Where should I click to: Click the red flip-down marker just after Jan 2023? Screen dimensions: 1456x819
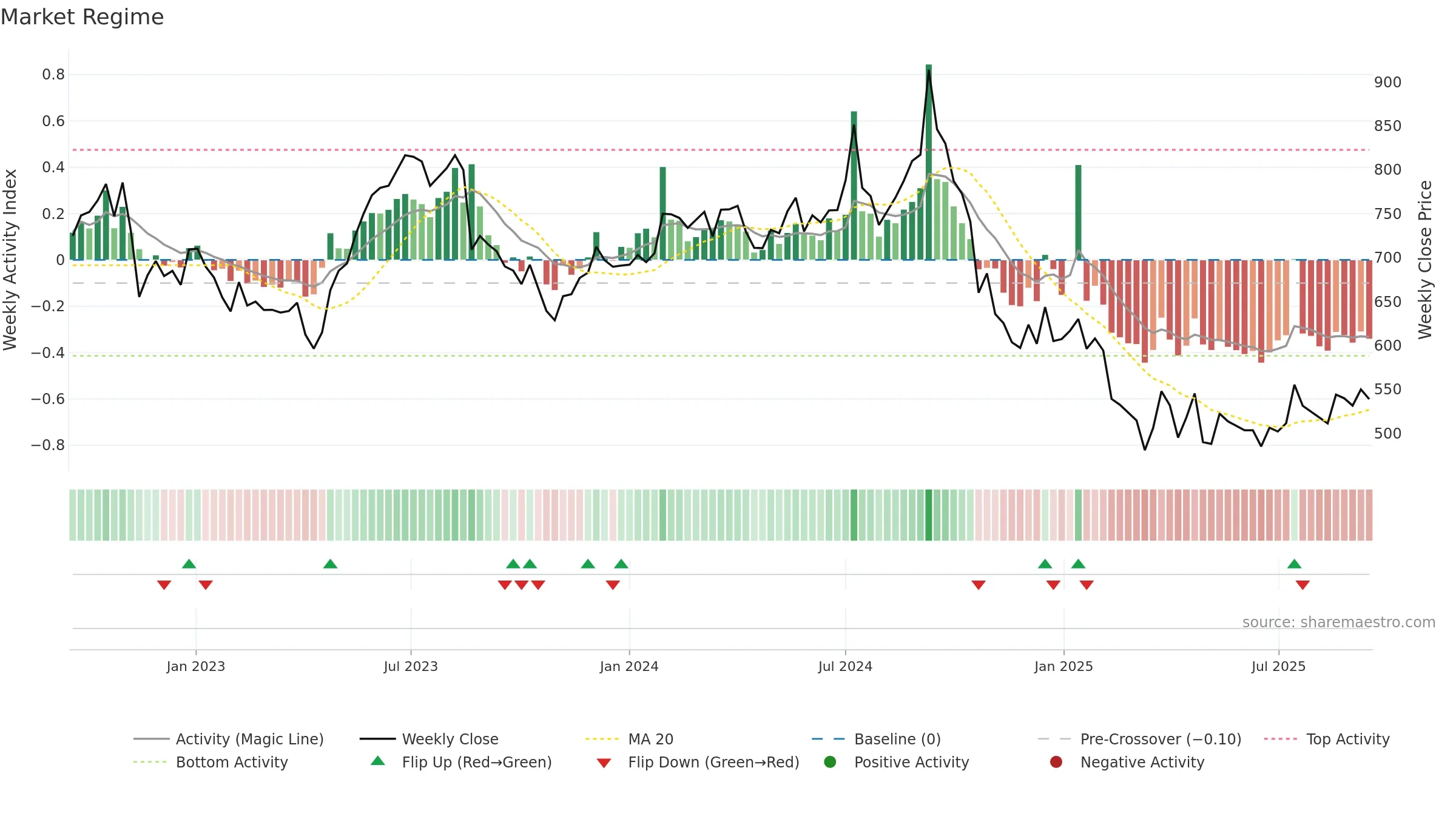pyautogui.click(x=206, y=585)
